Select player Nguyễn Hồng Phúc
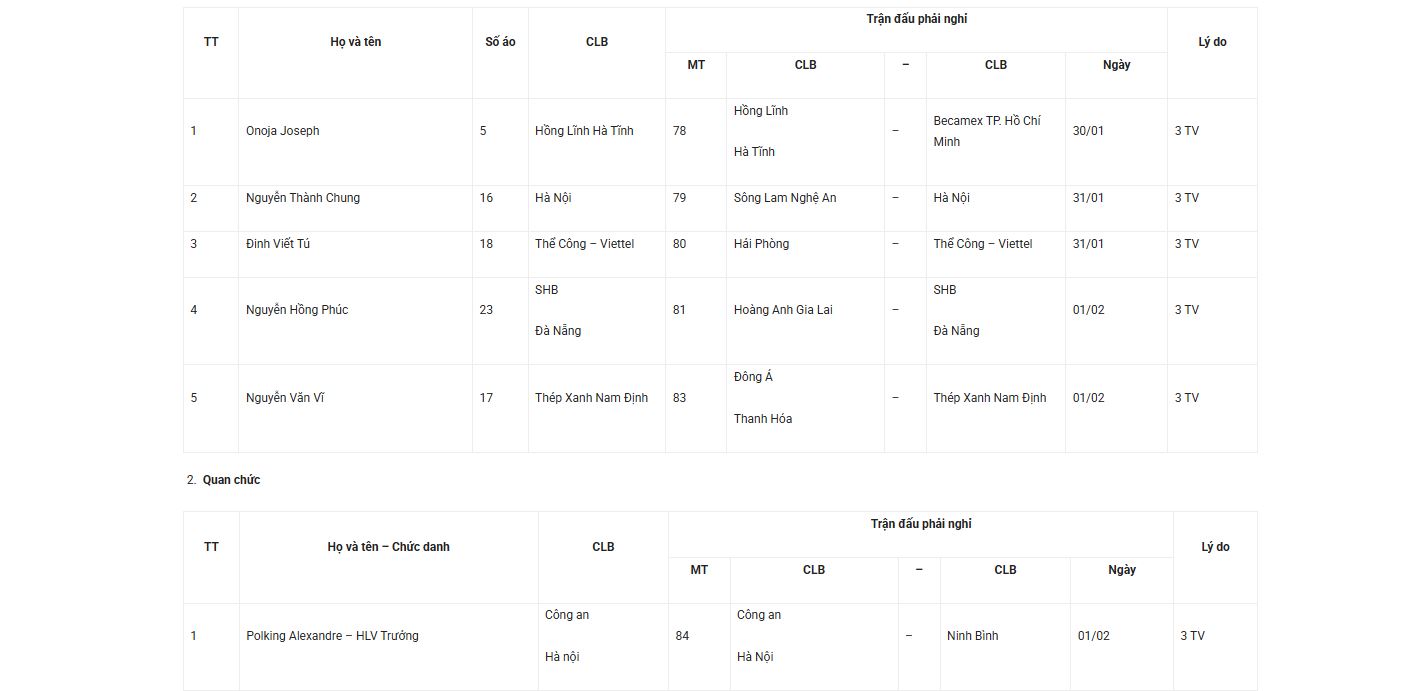Viewport: 1417px width, 691px height. [297, 310]
